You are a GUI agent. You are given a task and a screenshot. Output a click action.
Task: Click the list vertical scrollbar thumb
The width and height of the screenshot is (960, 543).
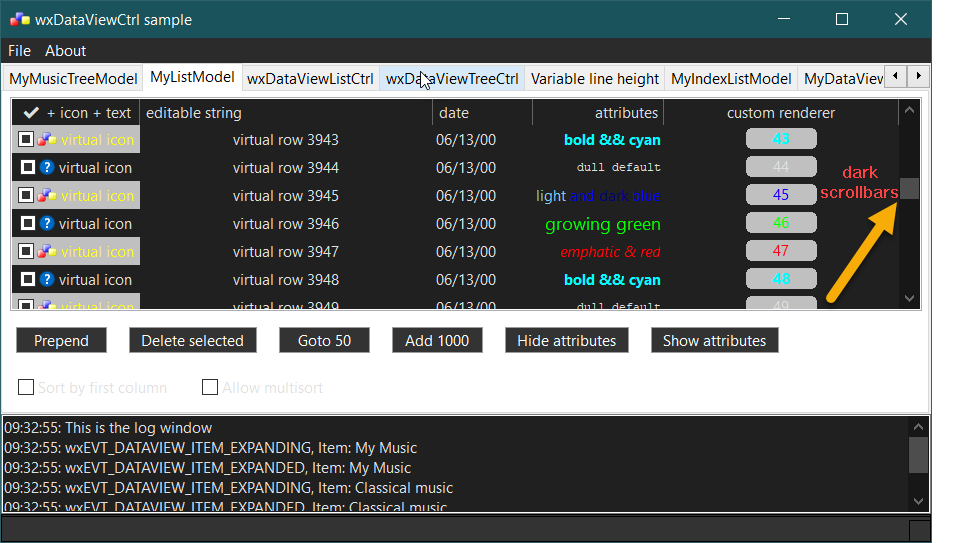pos(909,189)
